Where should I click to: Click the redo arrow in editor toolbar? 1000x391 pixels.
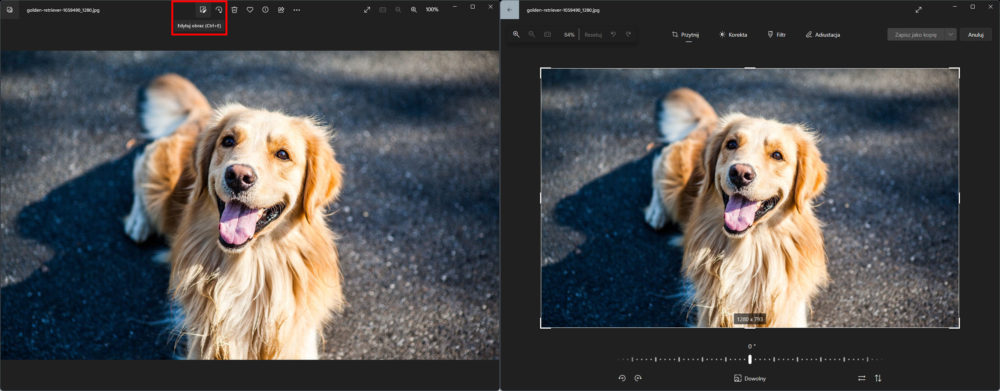point(628,34)
